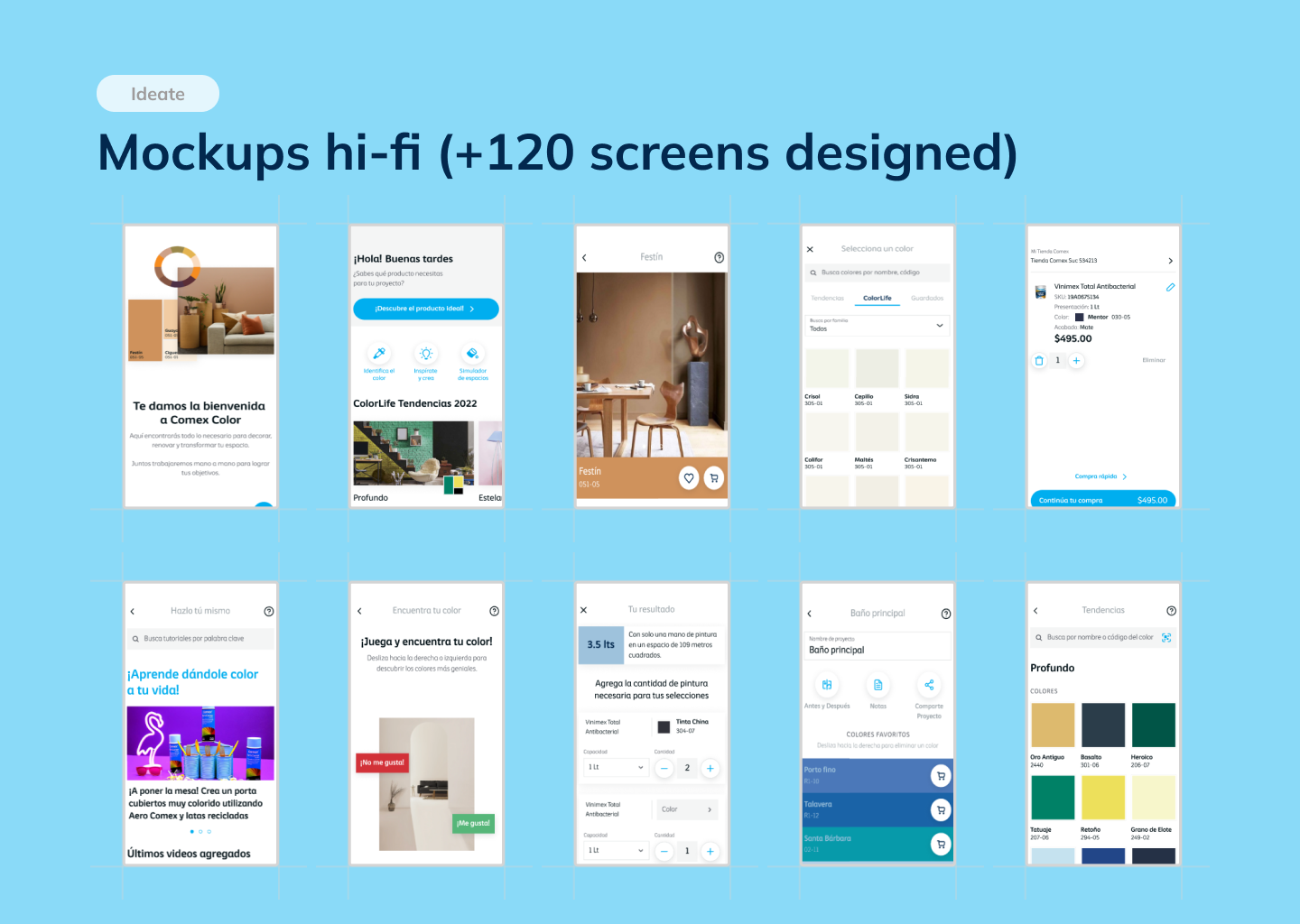Click the Busca tutoriales search field
The image size is (1300, 924).
coord(200,639)
